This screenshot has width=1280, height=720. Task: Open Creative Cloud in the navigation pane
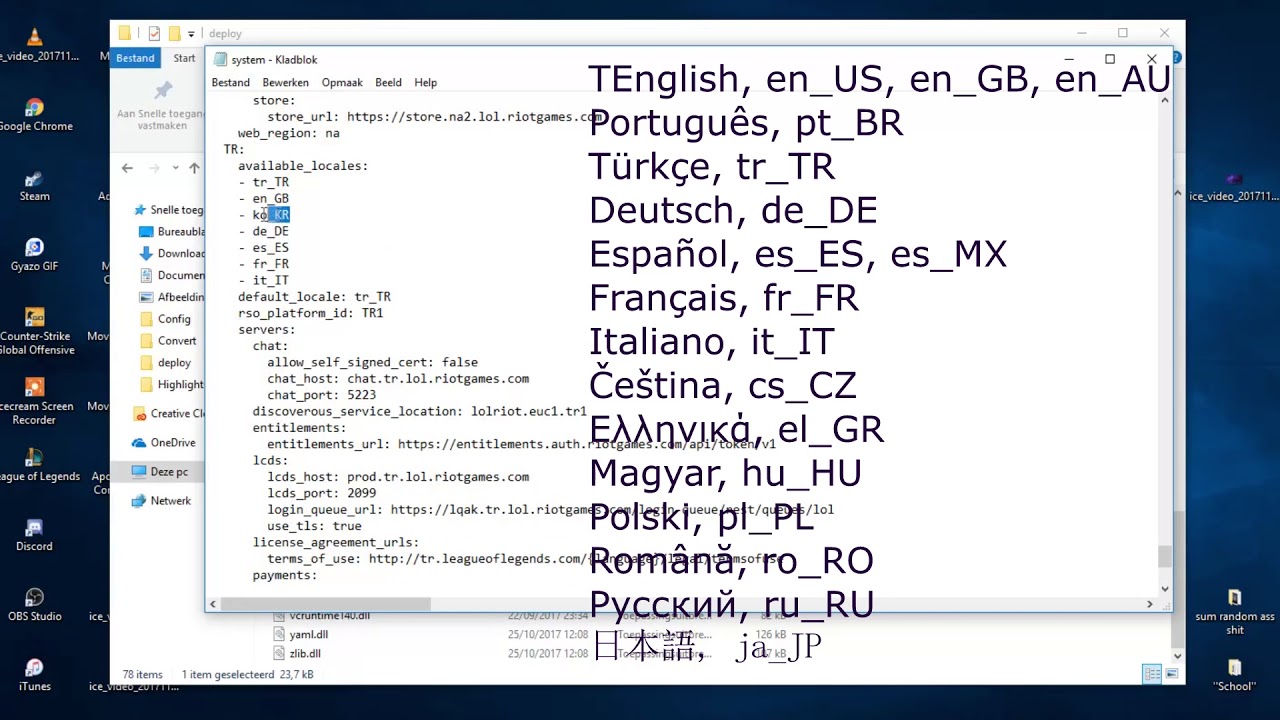point(168,413)
